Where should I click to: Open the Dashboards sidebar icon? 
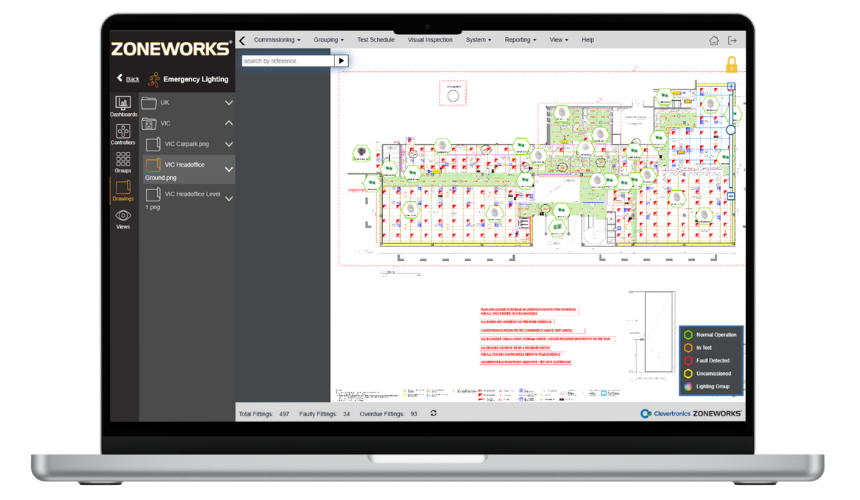click(123, 105)
